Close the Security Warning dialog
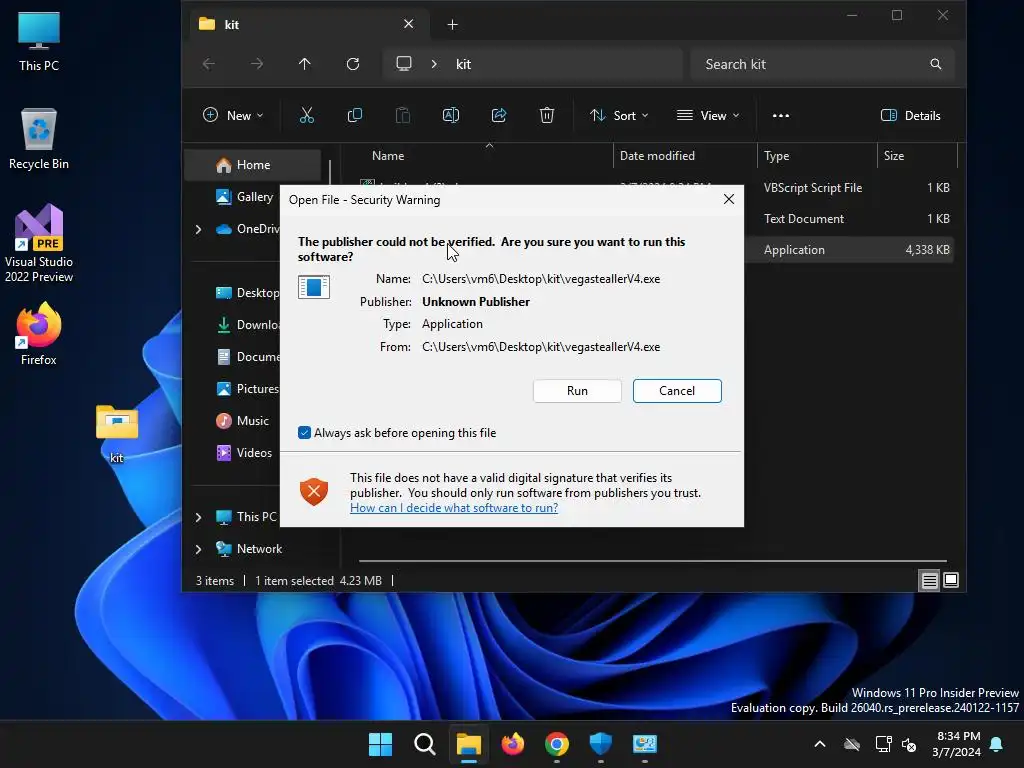The height and width of the screenshot is (768, 1024). point(729,199)
